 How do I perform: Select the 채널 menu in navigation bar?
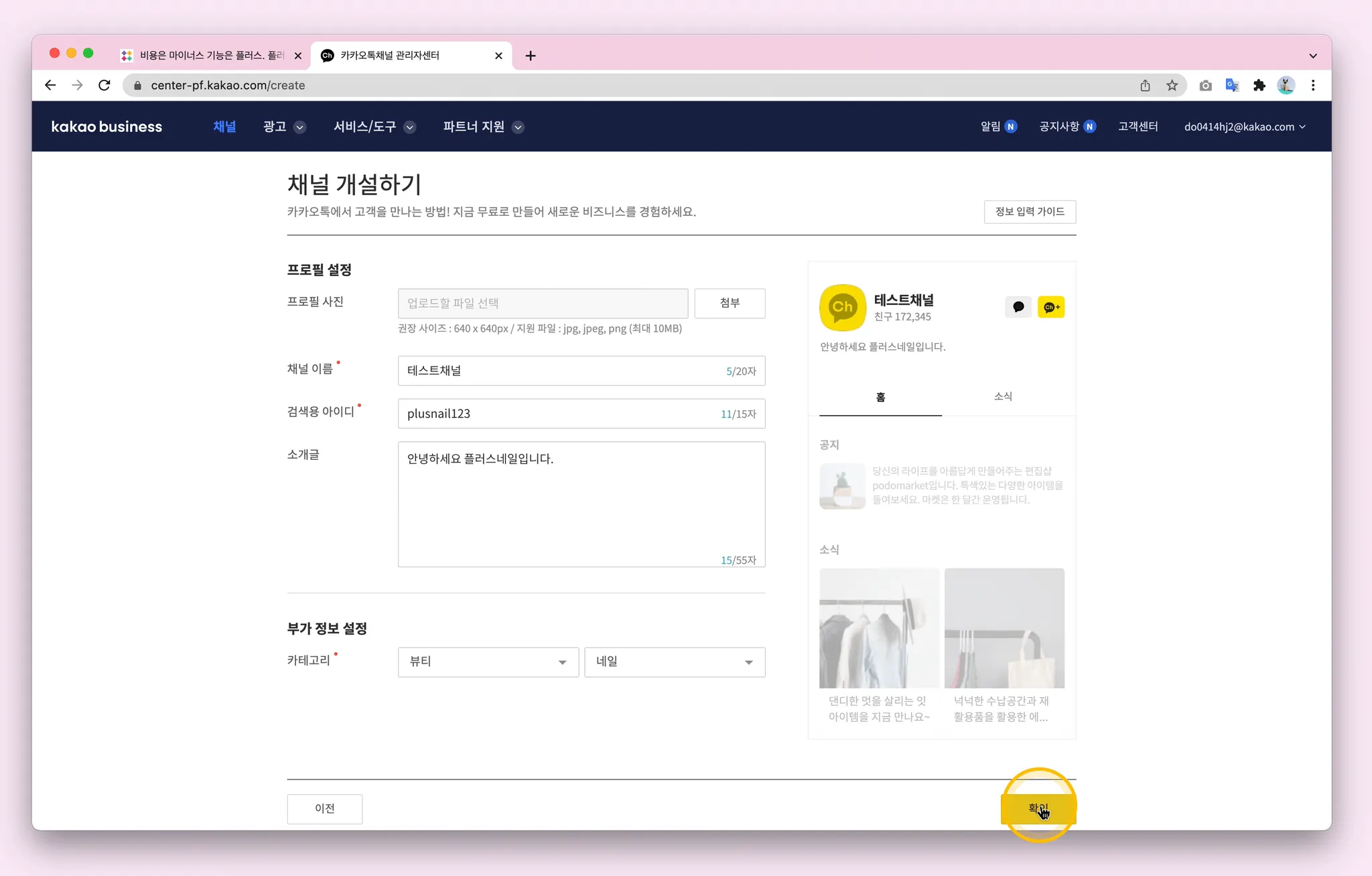[224, 127]
